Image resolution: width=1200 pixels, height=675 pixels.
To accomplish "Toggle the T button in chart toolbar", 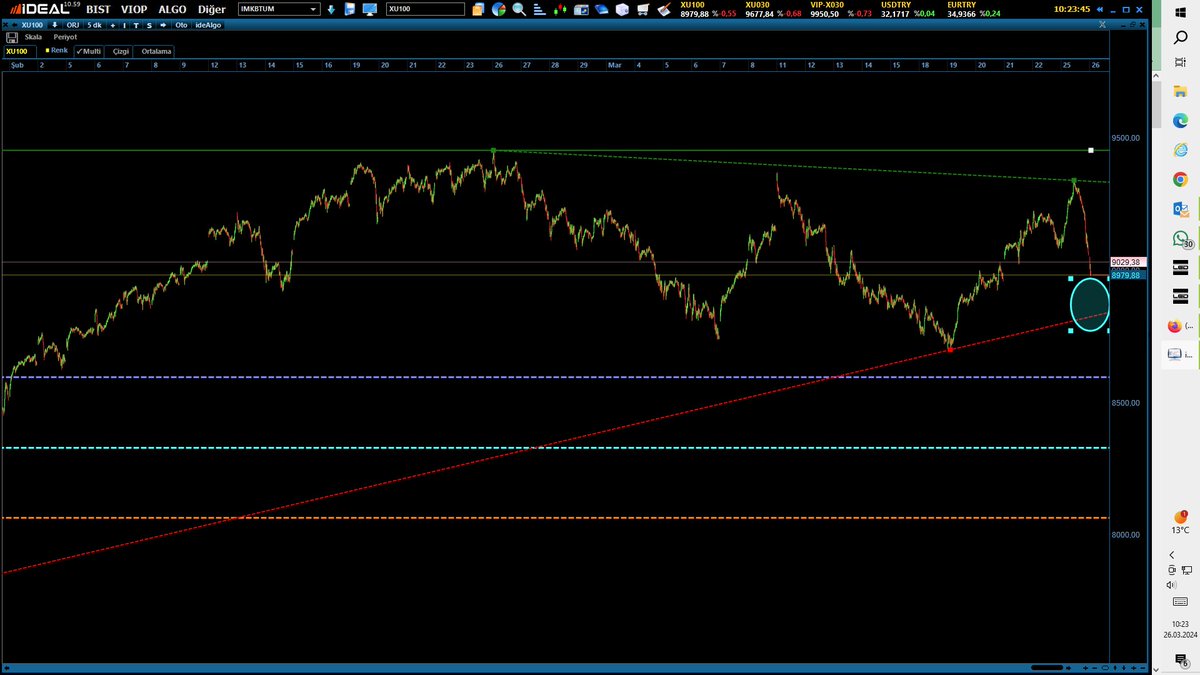I will tap(136, 25).
